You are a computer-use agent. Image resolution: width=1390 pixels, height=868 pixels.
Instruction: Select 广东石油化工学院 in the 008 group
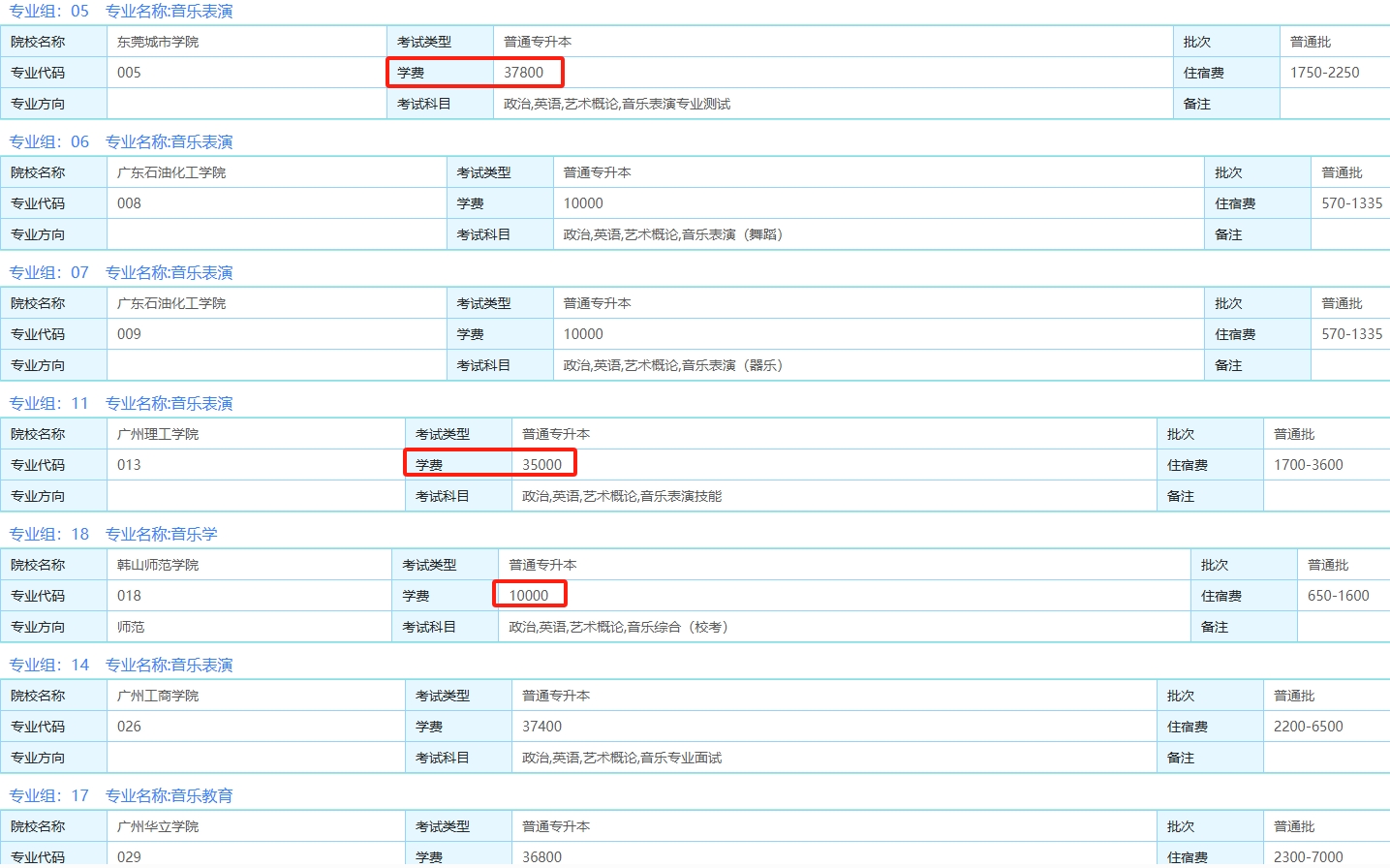[171, 172]
